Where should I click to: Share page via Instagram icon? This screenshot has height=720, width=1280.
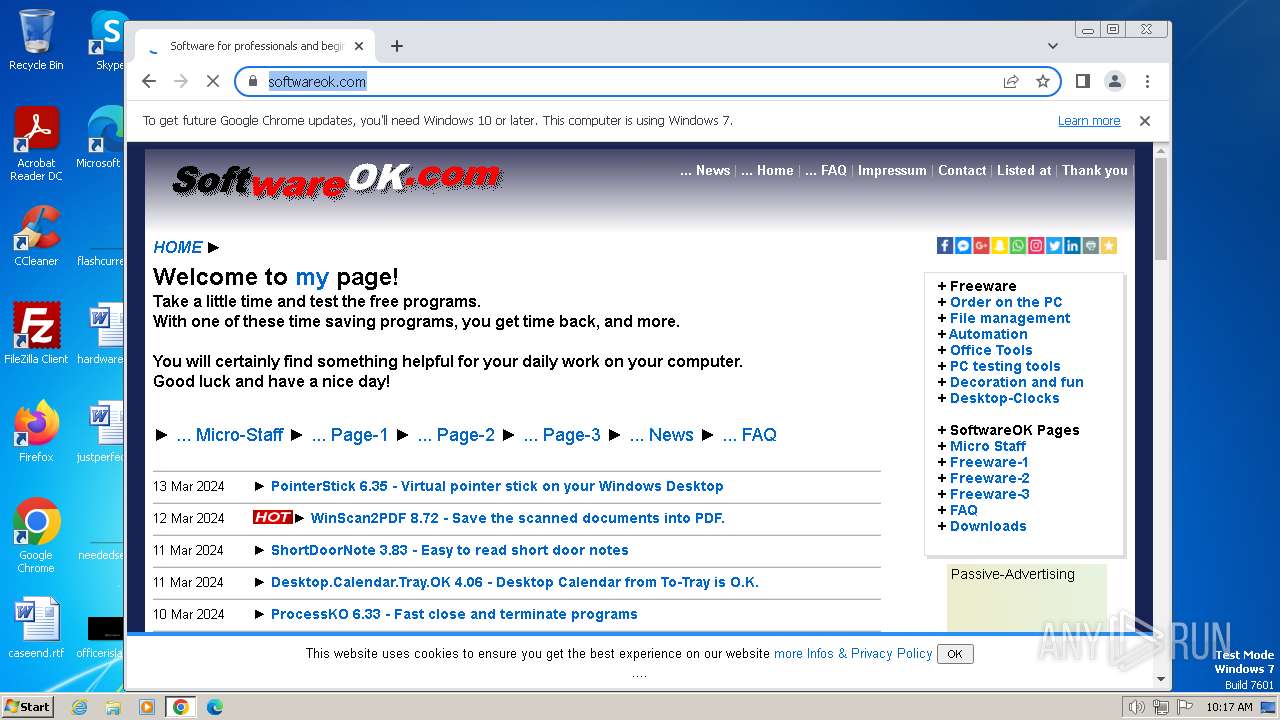1036,246
